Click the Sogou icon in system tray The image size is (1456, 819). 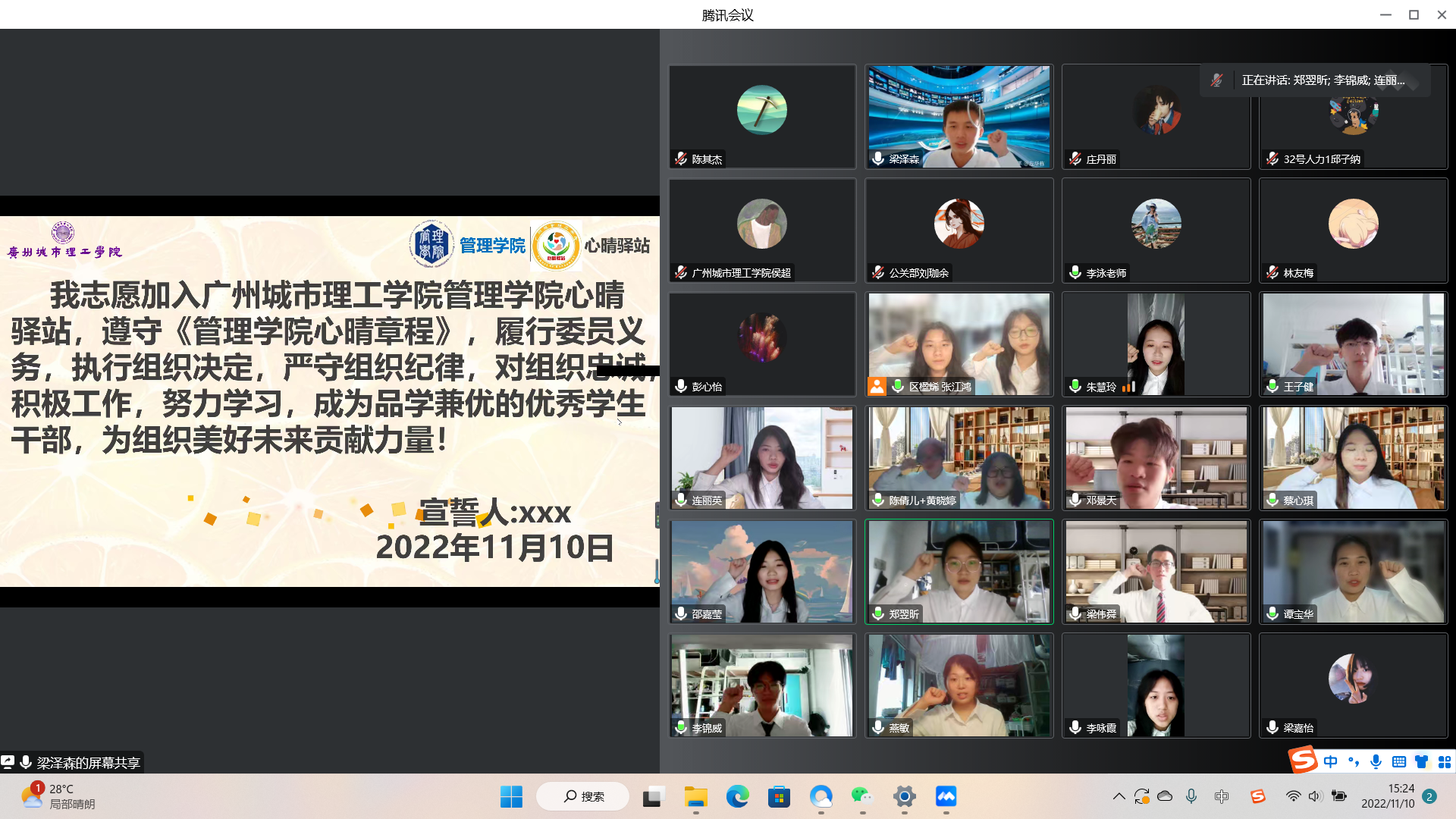click(1258, 796)
